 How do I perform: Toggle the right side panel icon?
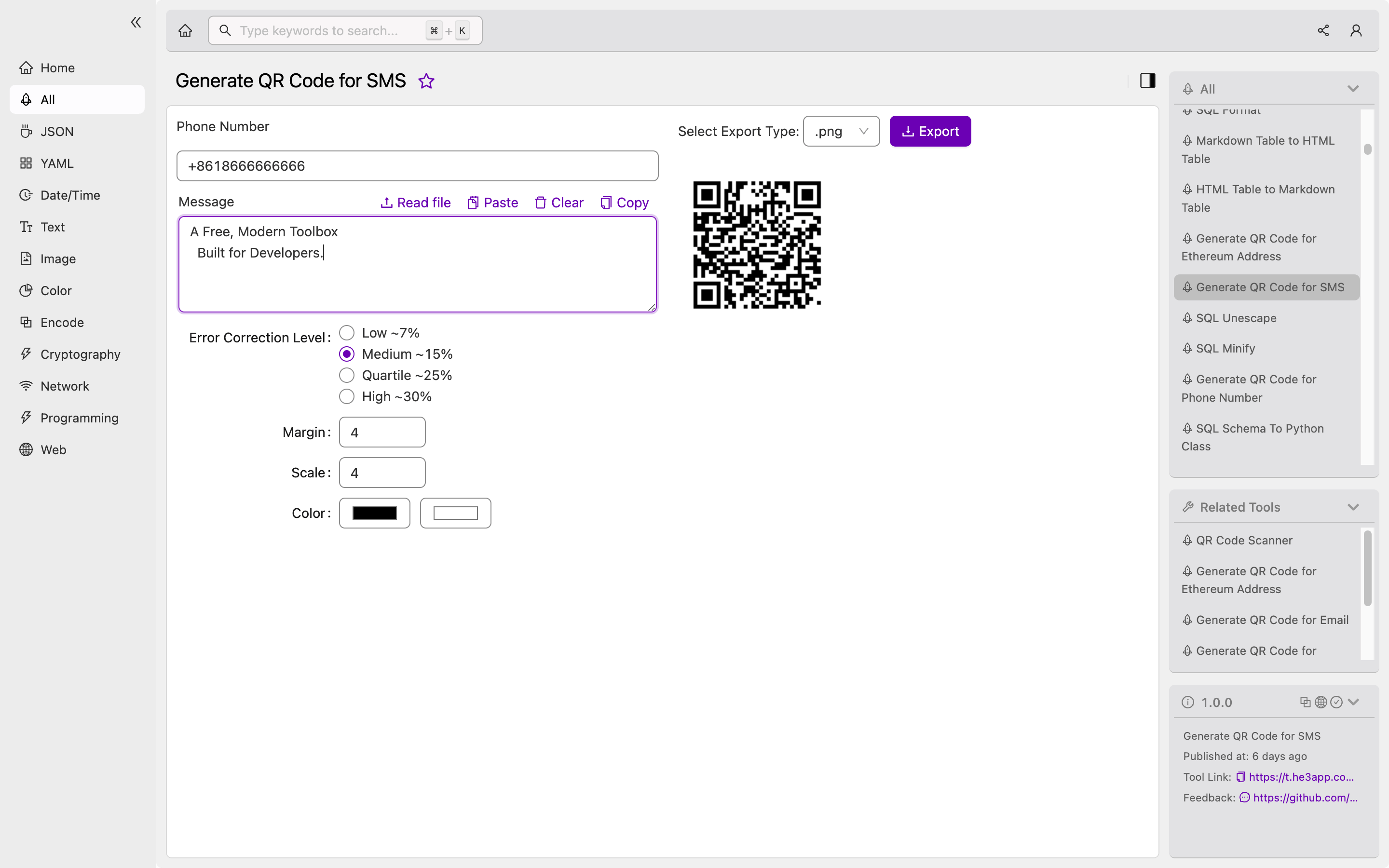coord(1147,81)
